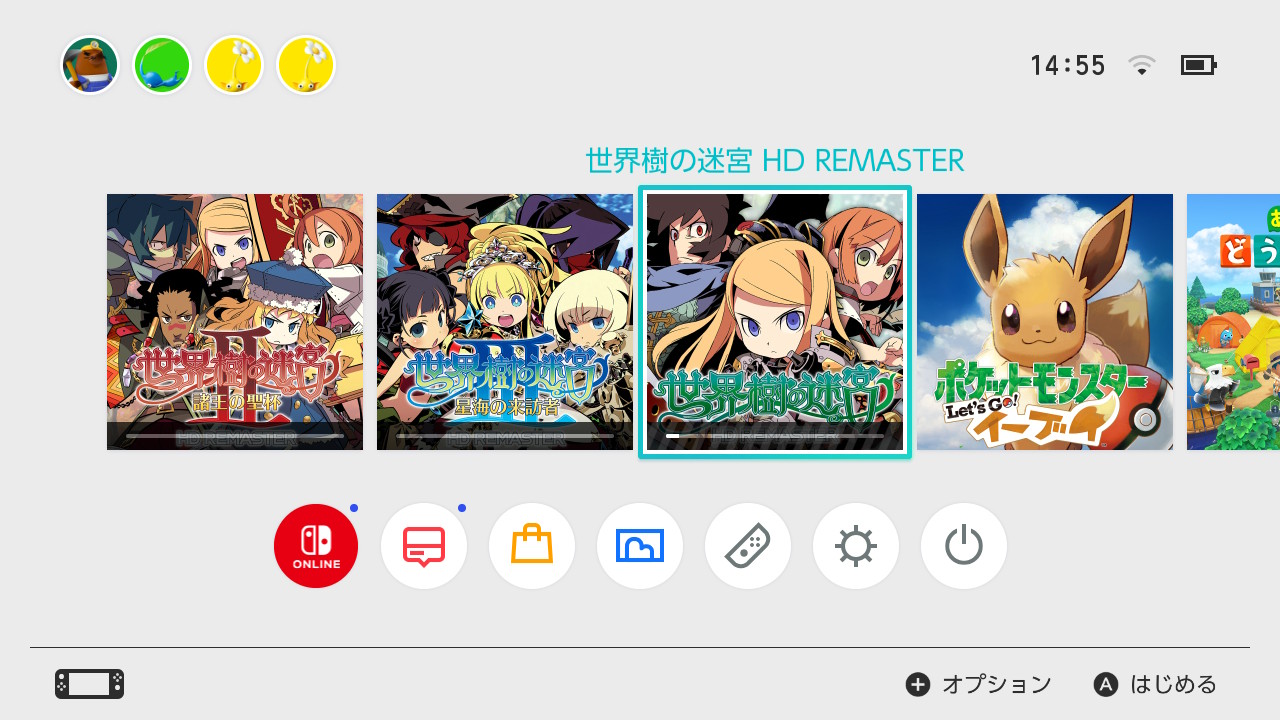This screenshot has width=1280, height=720.
Task: Select the green snail user avatar
Action: pyautogui.click(x=162, y=65)
